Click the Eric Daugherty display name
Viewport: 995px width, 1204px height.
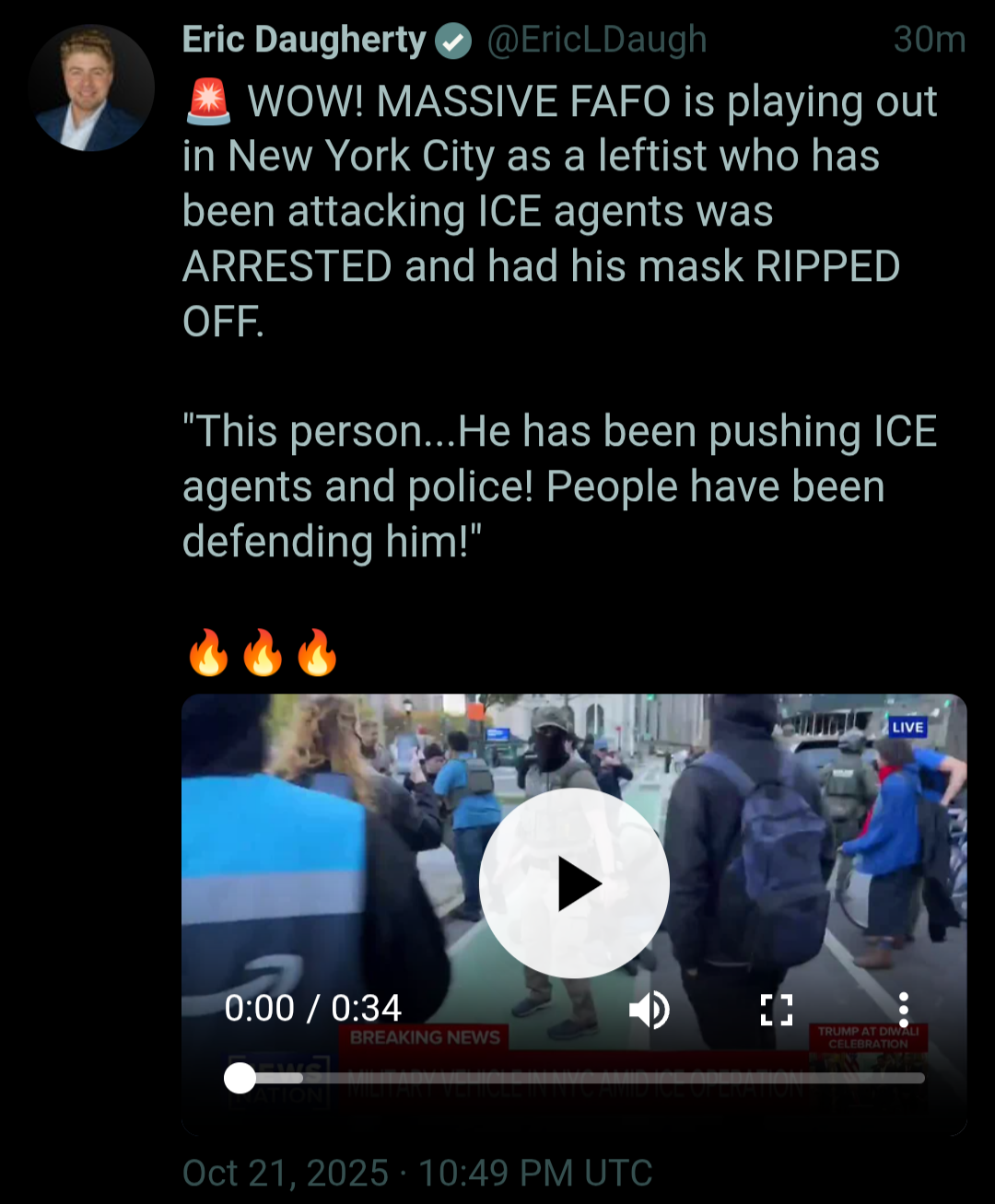tap(304, 40)
